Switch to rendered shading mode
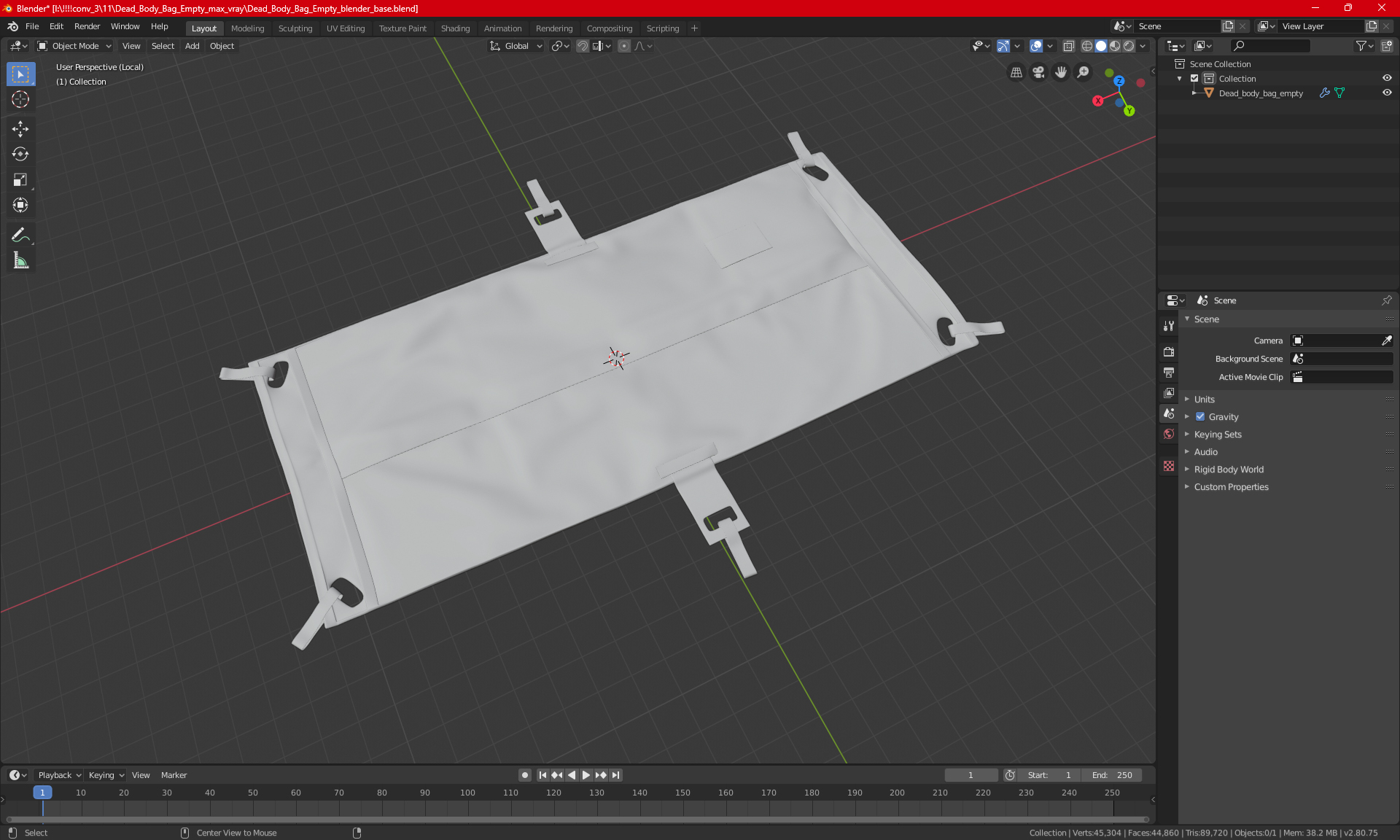This screenshot has height=840, width=1400. tap(1129, 46)
